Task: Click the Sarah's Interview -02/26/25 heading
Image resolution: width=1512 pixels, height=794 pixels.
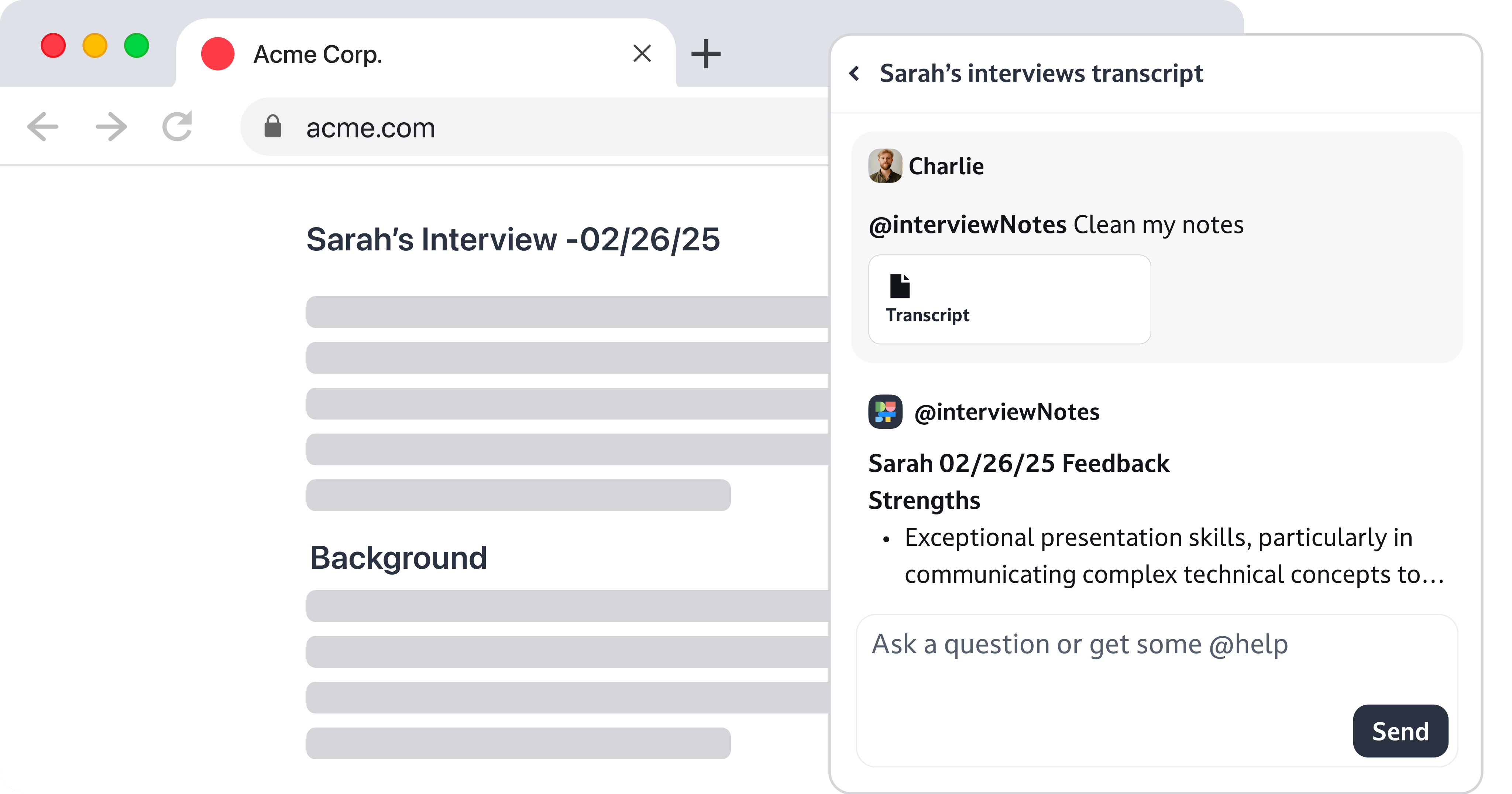Action: click(513, 240)
